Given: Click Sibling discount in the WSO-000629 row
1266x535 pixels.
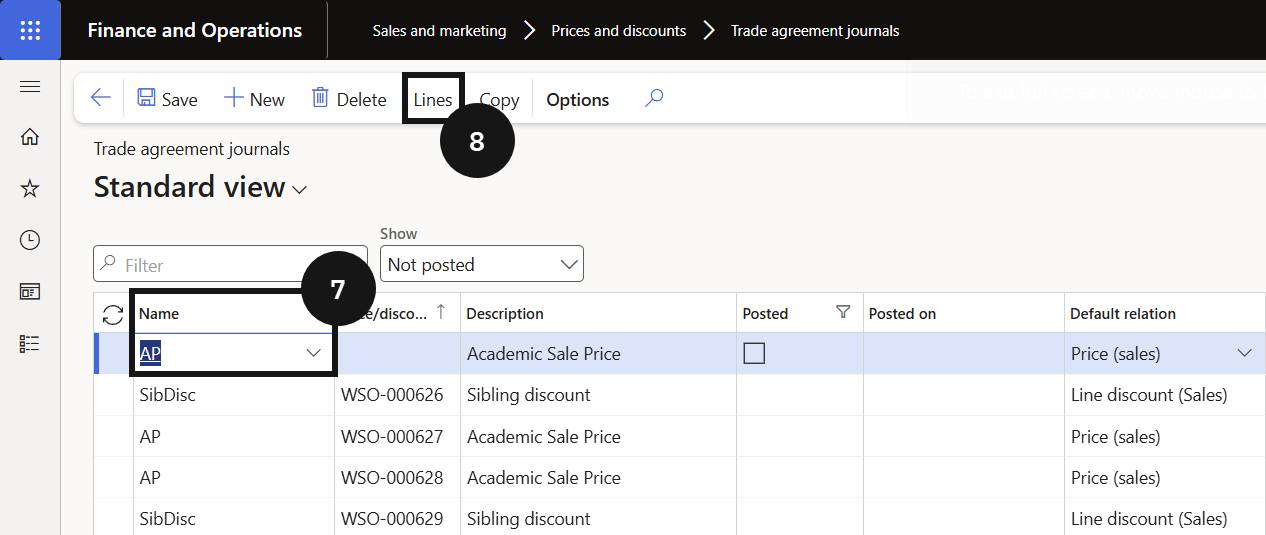Looking at the screenshot, I should [x=529, y=519].
